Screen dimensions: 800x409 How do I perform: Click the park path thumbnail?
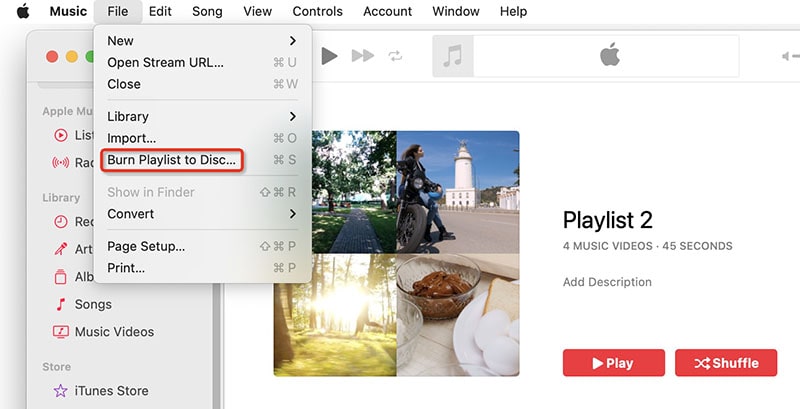coord(354,192)
